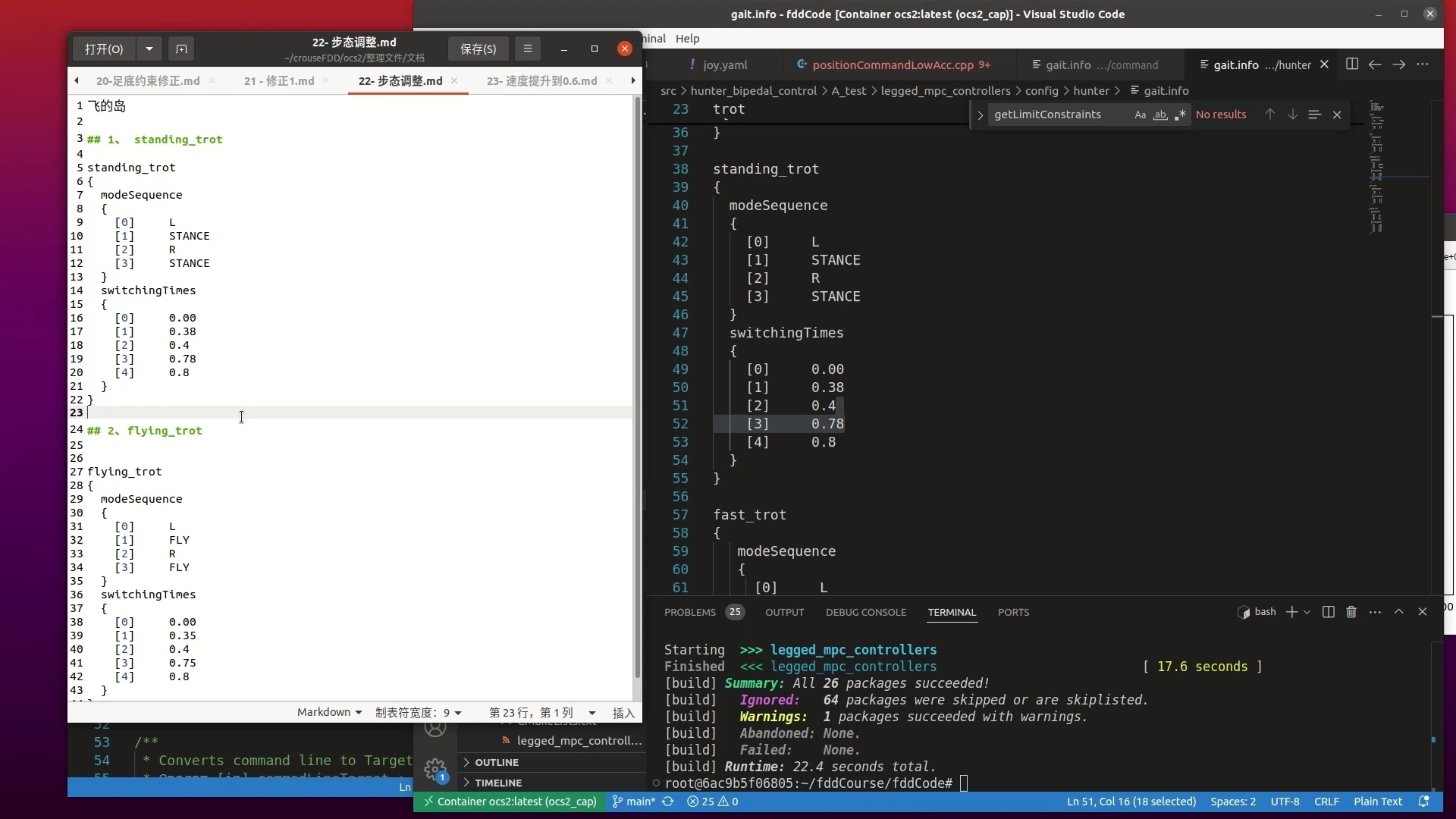The width and height of the screenshot is (1456, 819).
Task: Kill the terminal with trash icon
Action: click(1351, 612)
